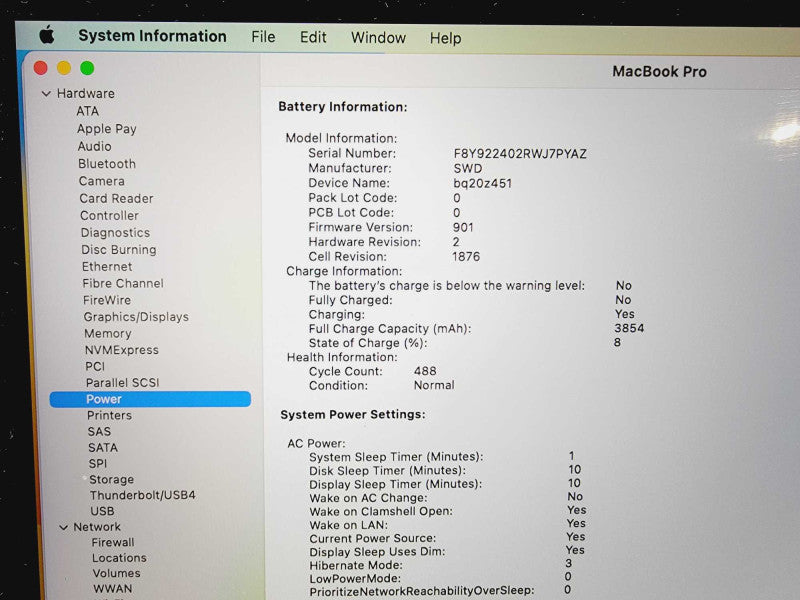Image resolution: width=800 pixels, height=600 pixels.
Task: Select Audio in the sidebar
Action: tap(94, 146)
